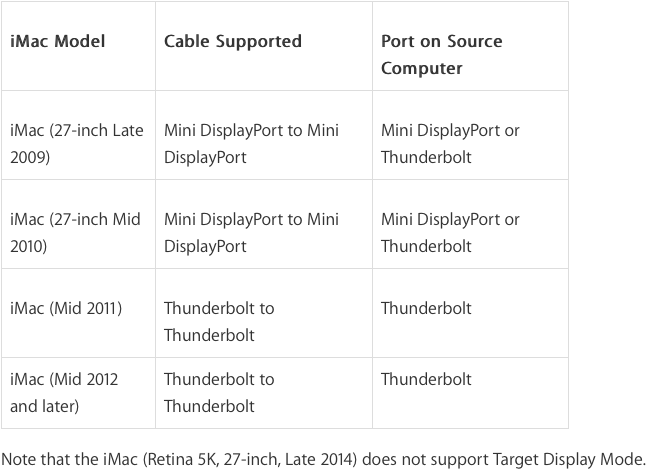Select the iMac (27-inch Late 2009) cell
This screenshot has width=650, height=470.
[x=78, y=135]
